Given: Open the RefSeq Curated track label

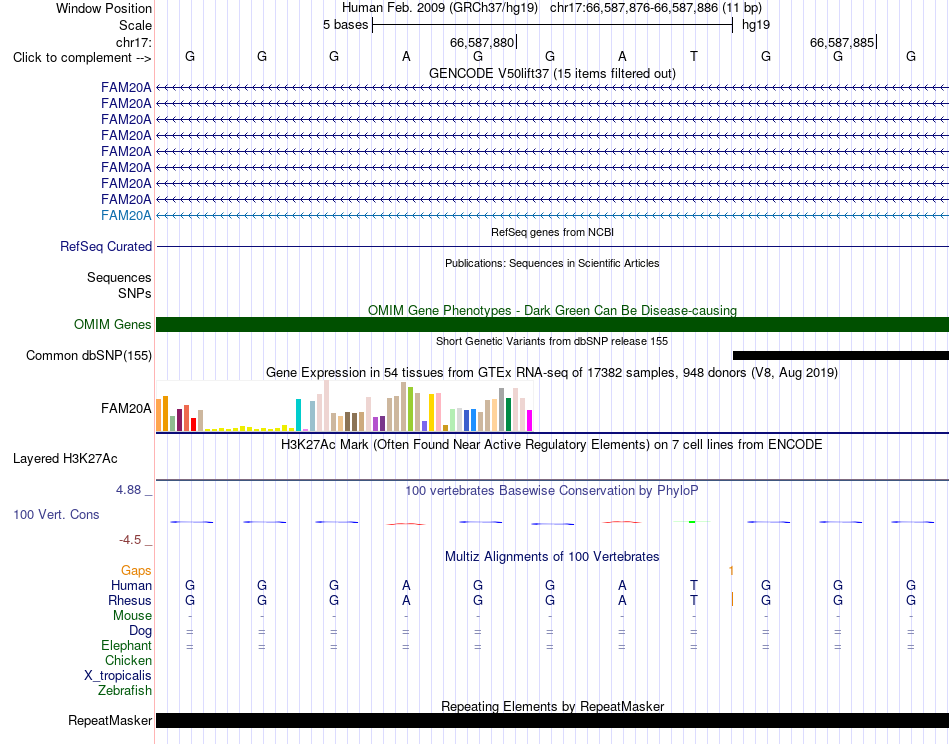Looking at the screenshot, I should [x=106, y=247].
